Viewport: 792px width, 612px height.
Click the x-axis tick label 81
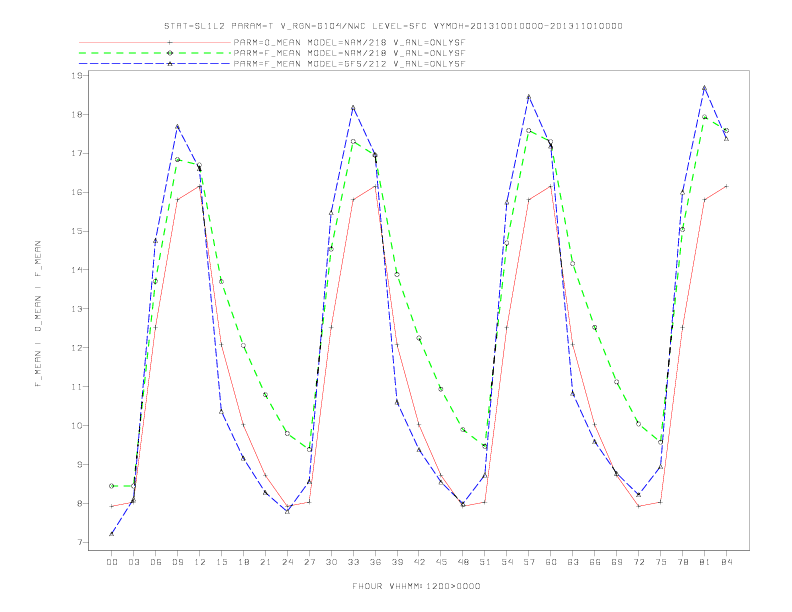[705, 562]
